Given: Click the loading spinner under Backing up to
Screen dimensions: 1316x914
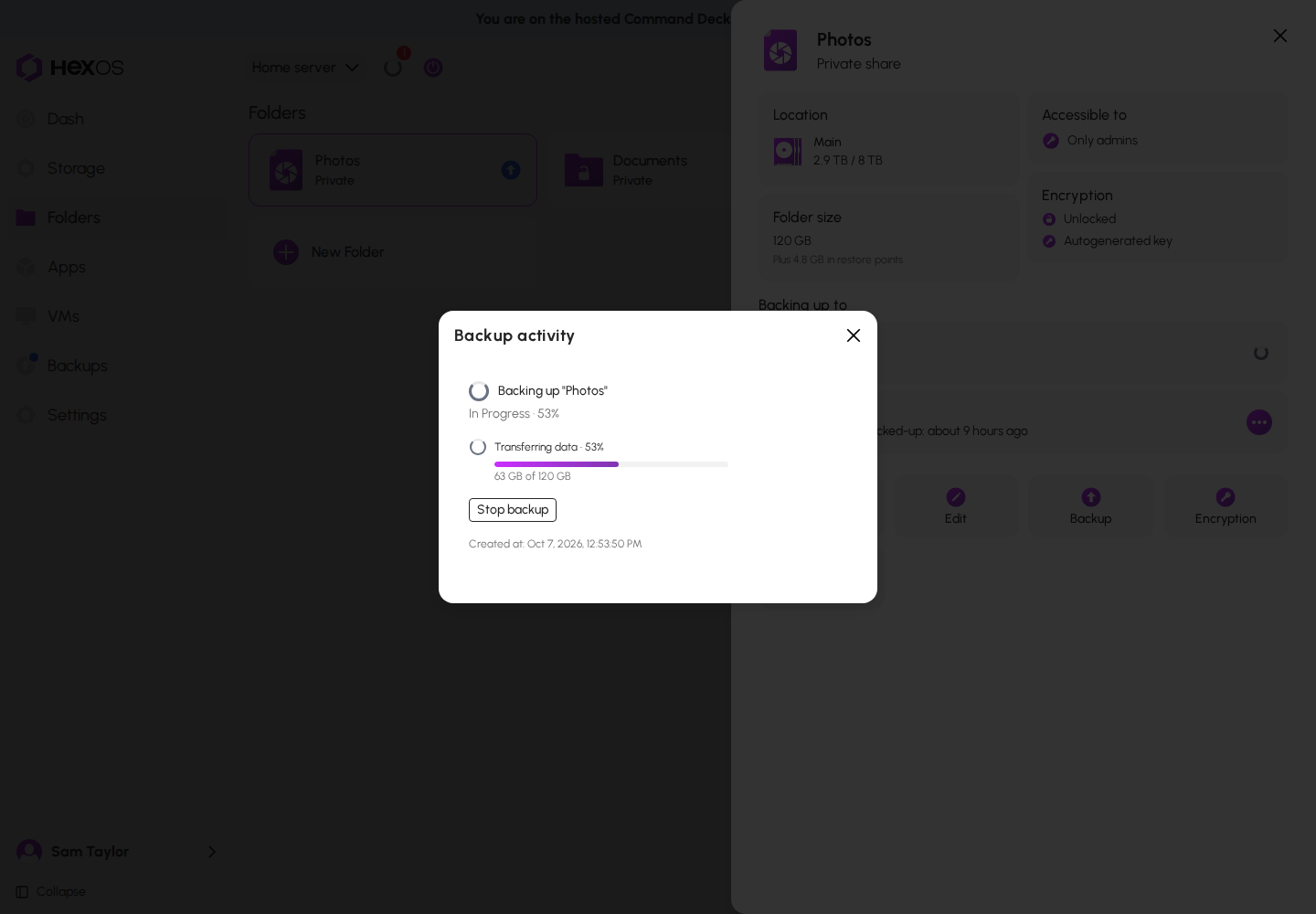Looking at the screenshot, I should [x=1261, y=353].
